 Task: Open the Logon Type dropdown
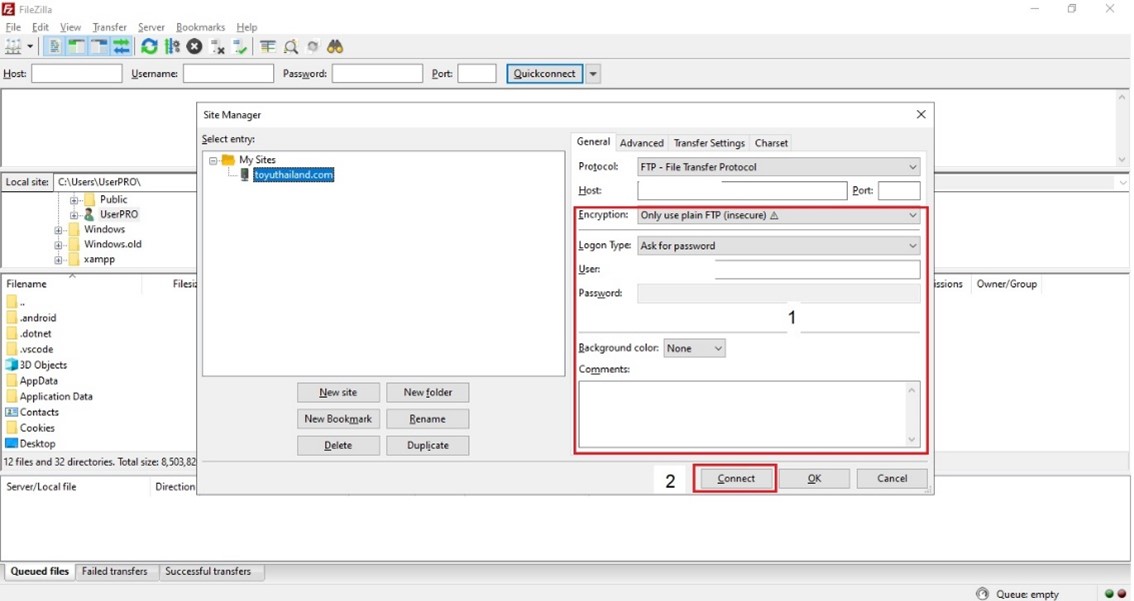tap(779, 246)
